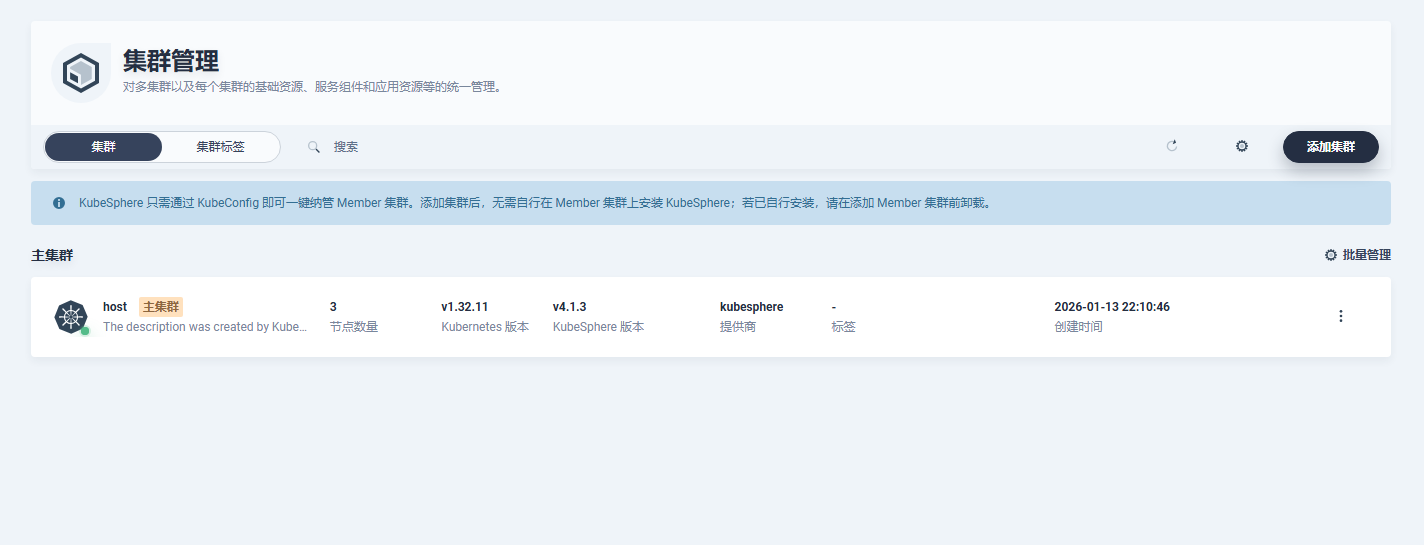Click the v1.32.11 Kubernetes version
This screenshot has width=1424, height=545.
tap(464, 307)
